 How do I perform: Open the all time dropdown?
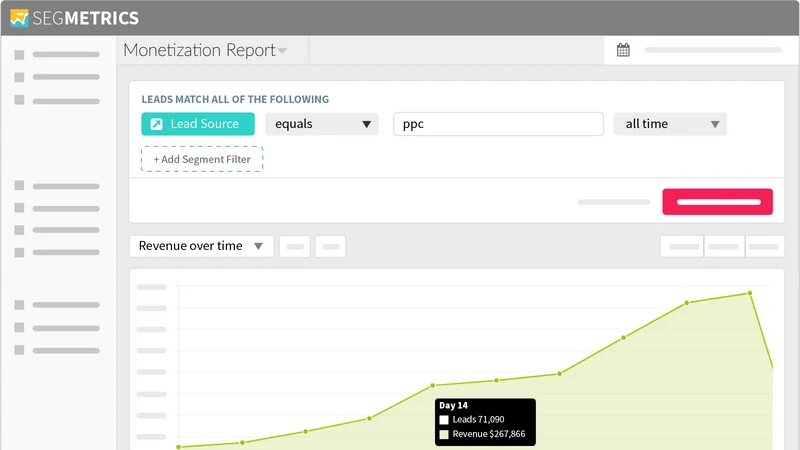(670, 124)
